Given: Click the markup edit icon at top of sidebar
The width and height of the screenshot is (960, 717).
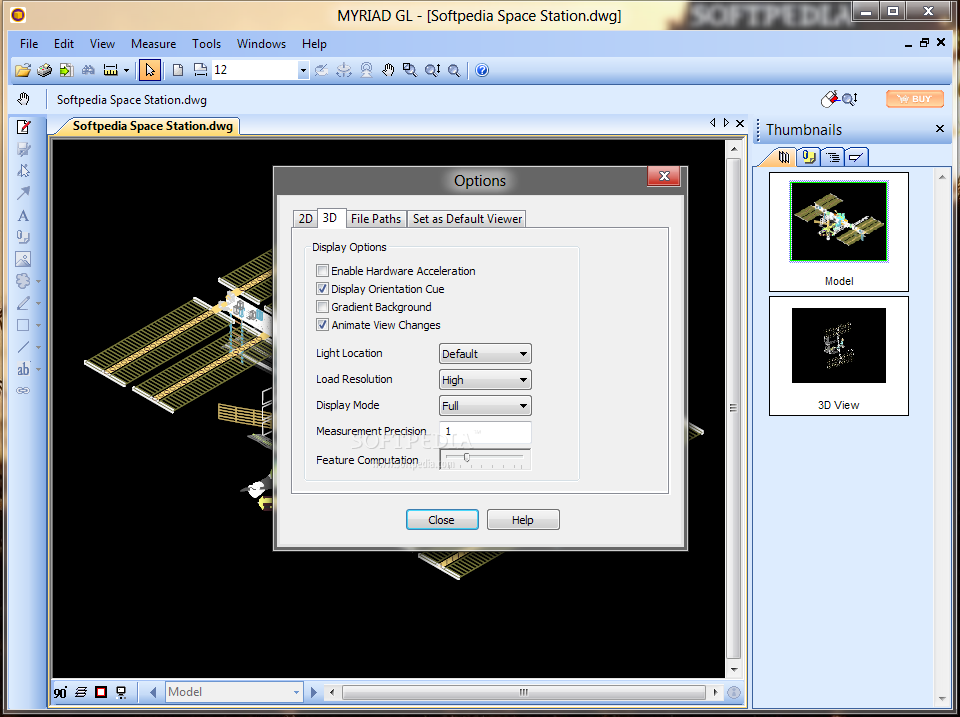Looking at the screenshot, I should (23, 127).
